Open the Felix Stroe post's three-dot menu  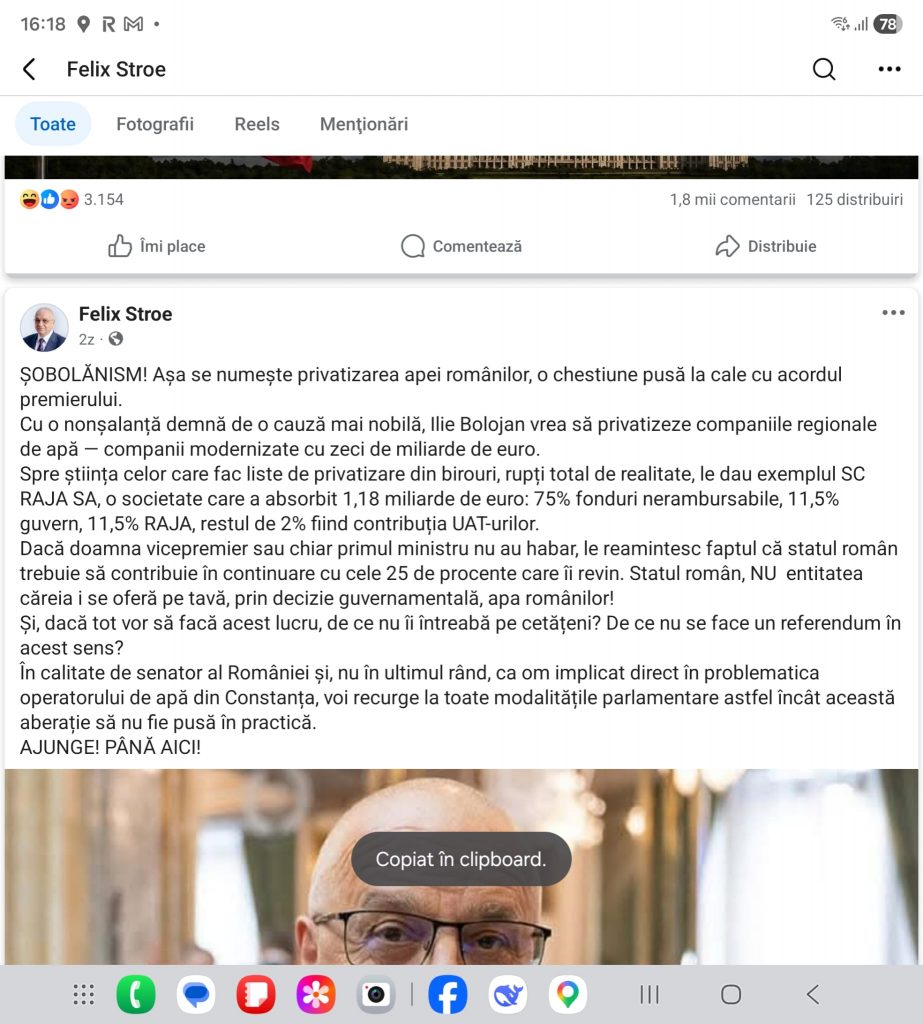(893, 313)
